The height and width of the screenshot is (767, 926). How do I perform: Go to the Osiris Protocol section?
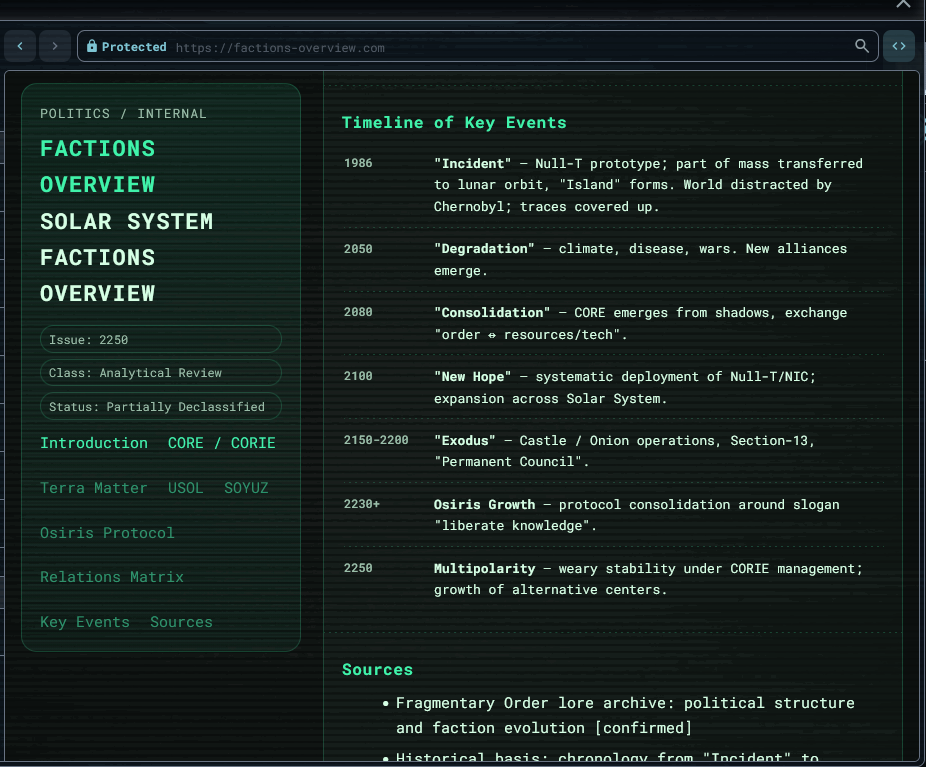point(107,533)
